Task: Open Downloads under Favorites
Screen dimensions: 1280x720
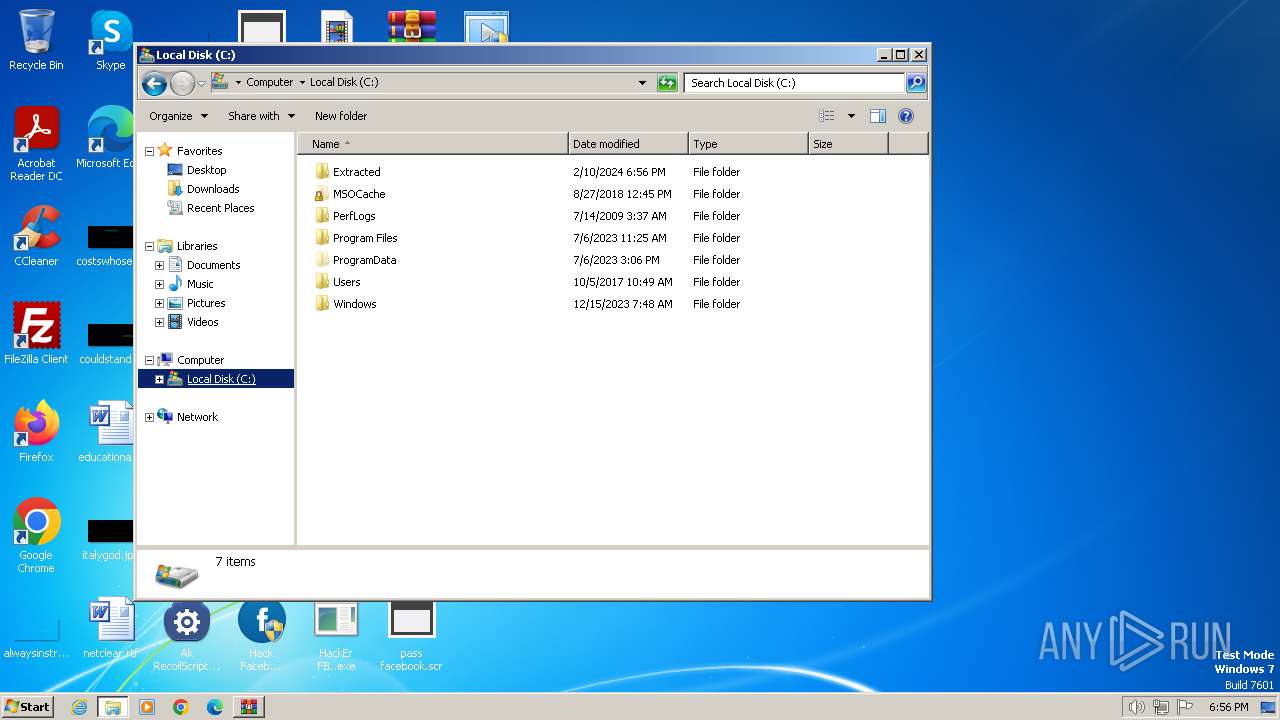Action: (x=213, y=189)
